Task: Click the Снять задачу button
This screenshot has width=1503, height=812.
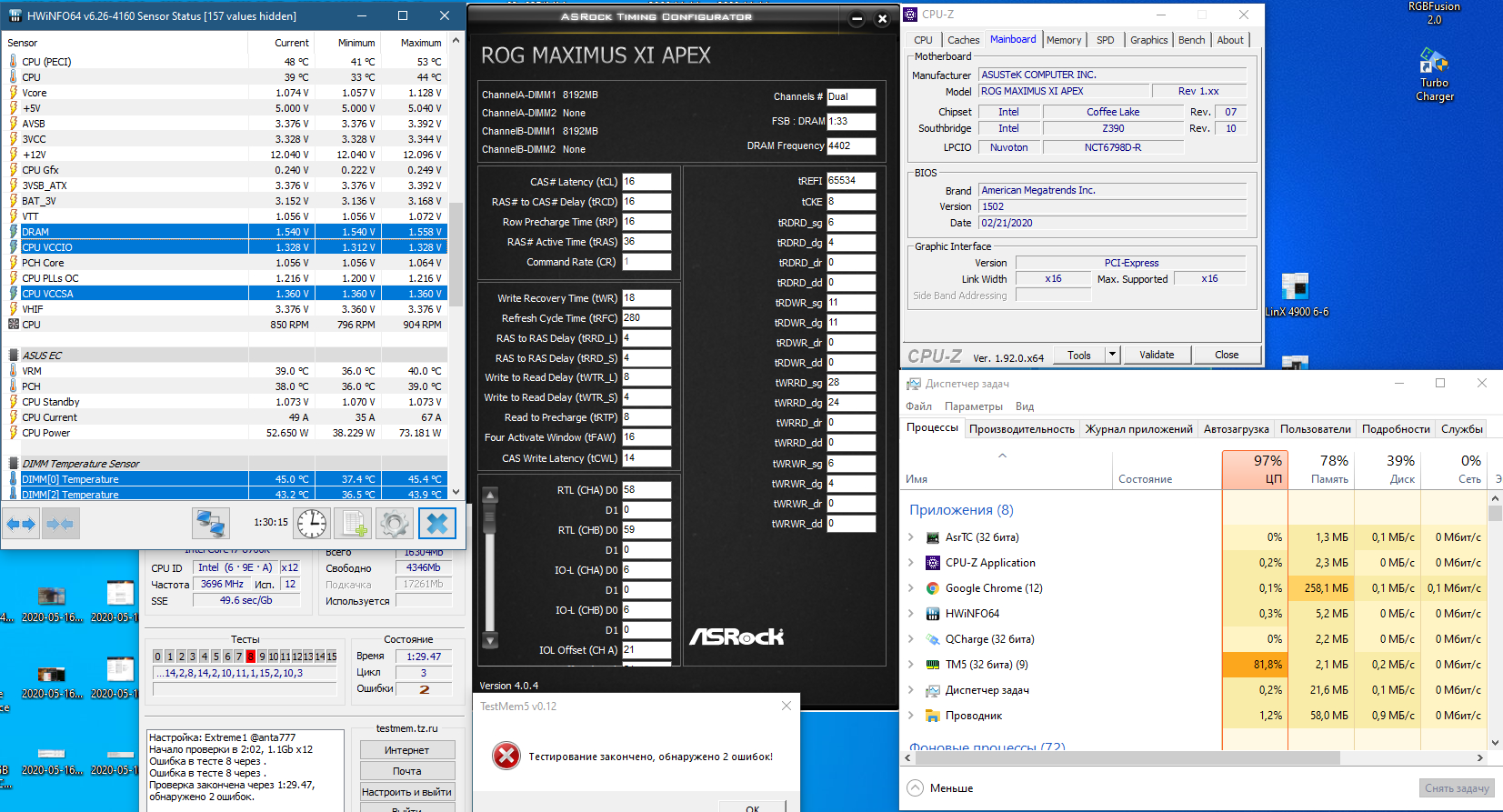Action: (x=1457, y=788)
